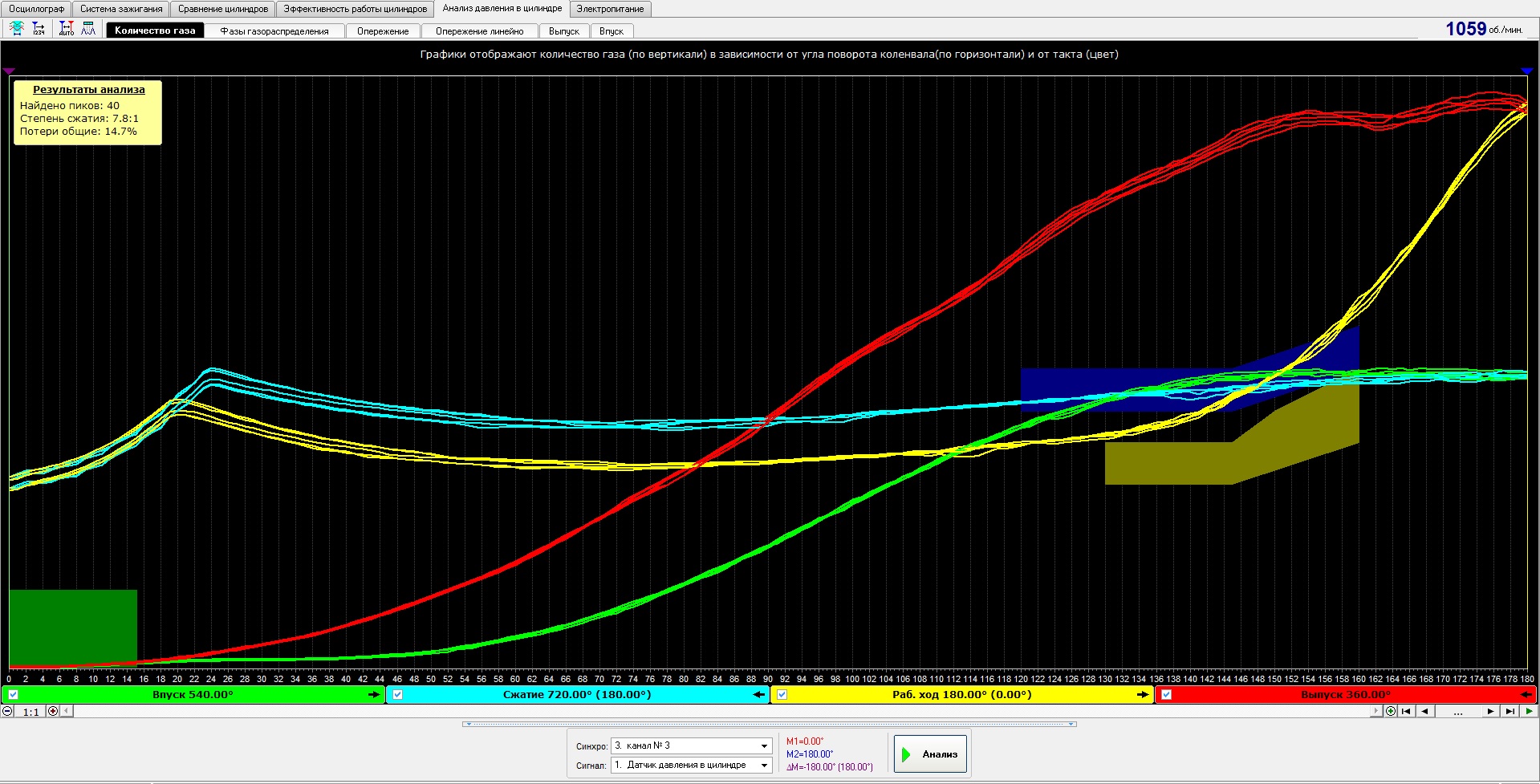This screenshot has height=784, width=1540.
Task: Click the left arrow on the Выпуск bar
Action: (1526, 695)
